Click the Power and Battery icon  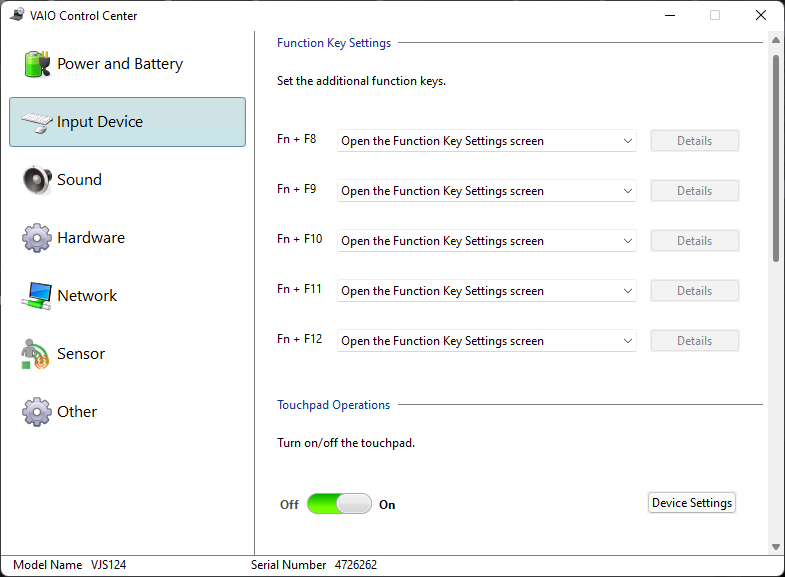[36, 64]
